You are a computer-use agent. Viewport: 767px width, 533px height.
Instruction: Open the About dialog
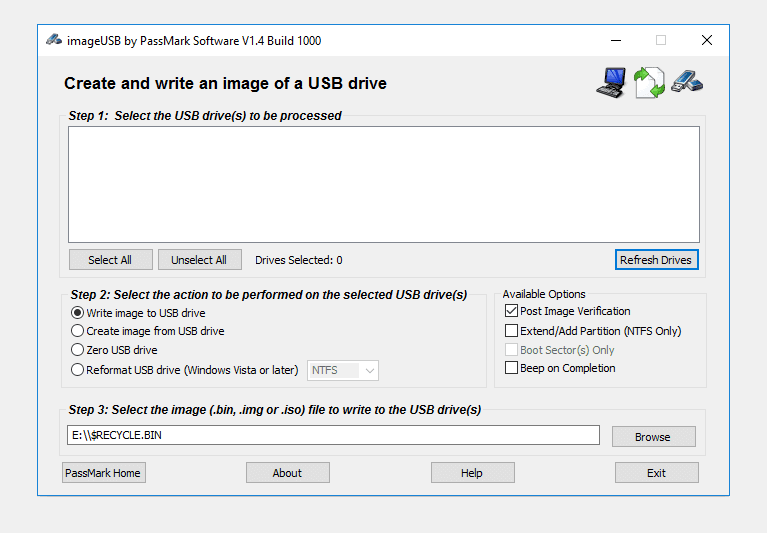(288, 473)
